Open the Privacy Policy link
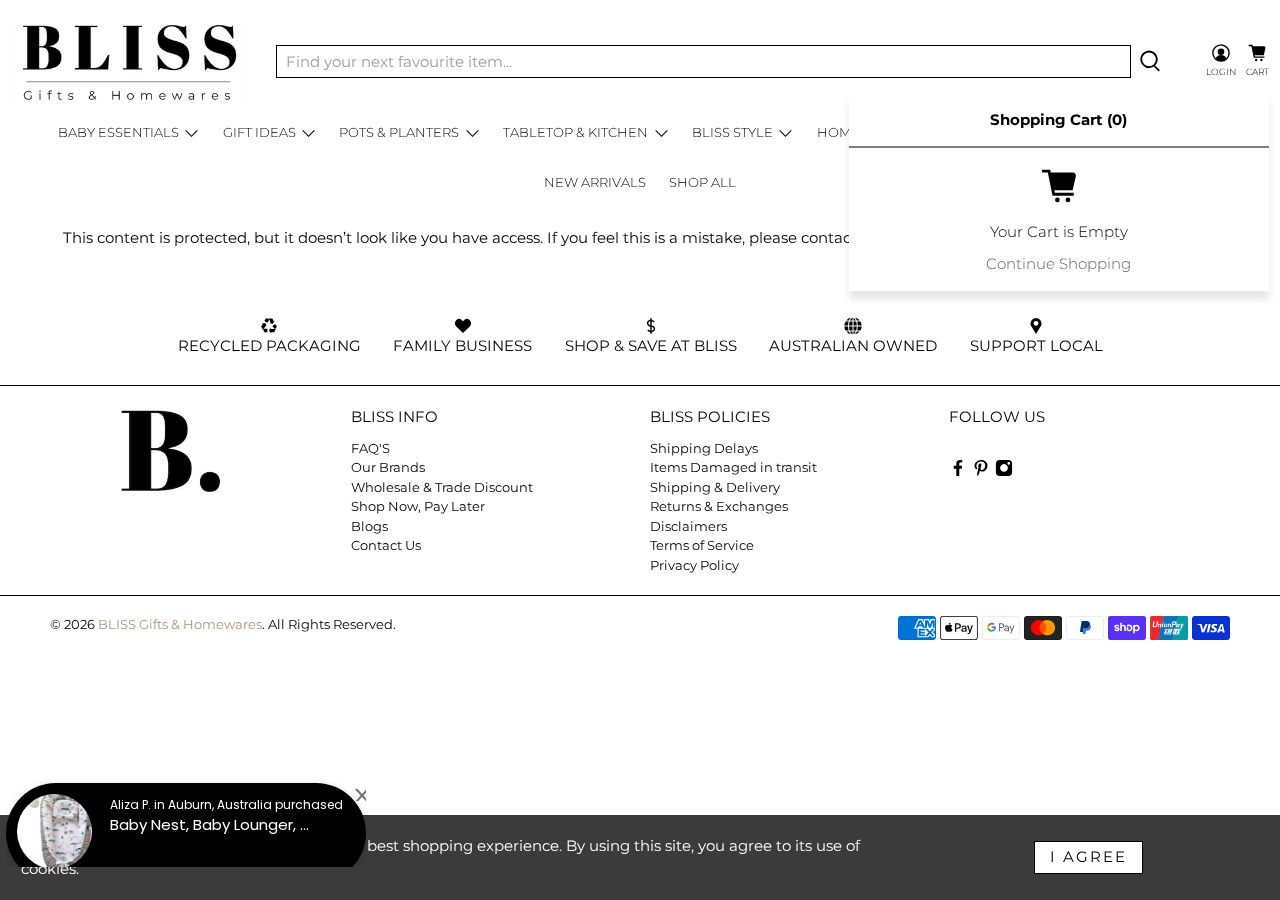Image resolution: width=1280 pixels, height=900 pixels. (694, 565)
